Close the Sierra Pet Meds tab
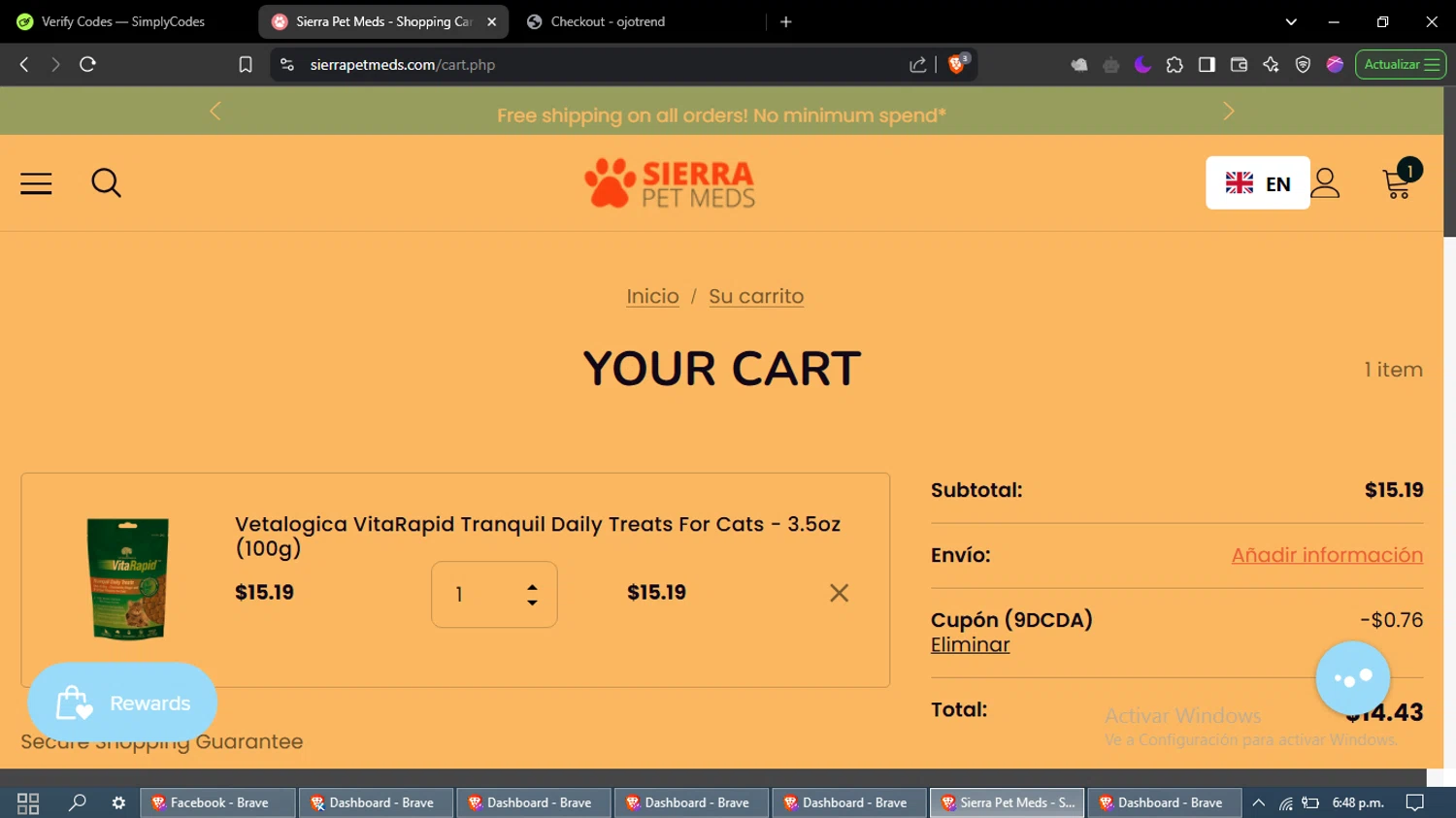The height and width of the screenshot is (818, 1456). [492, 21]
